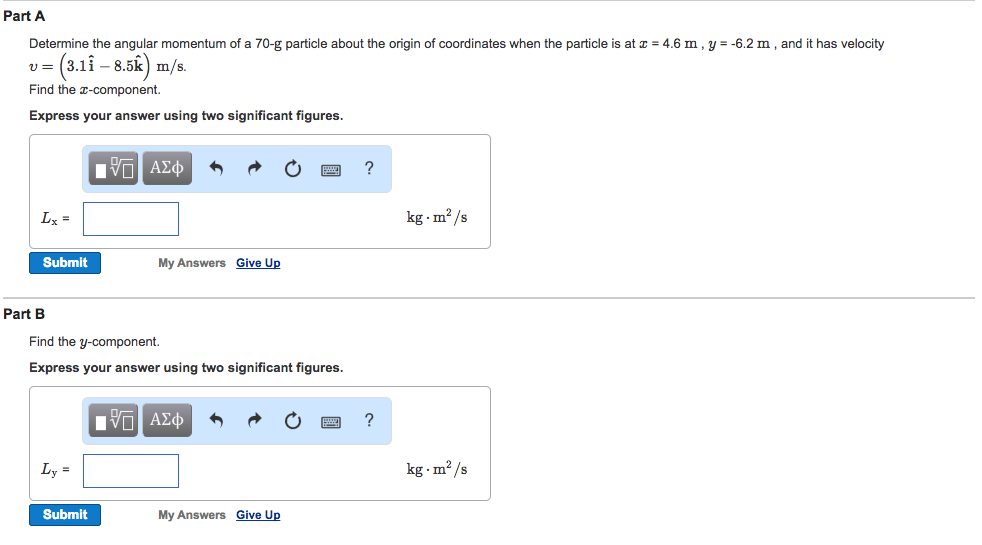This screenshot has width=982, height=545.
Task: Submit the Part A answer
Action: 65,263
